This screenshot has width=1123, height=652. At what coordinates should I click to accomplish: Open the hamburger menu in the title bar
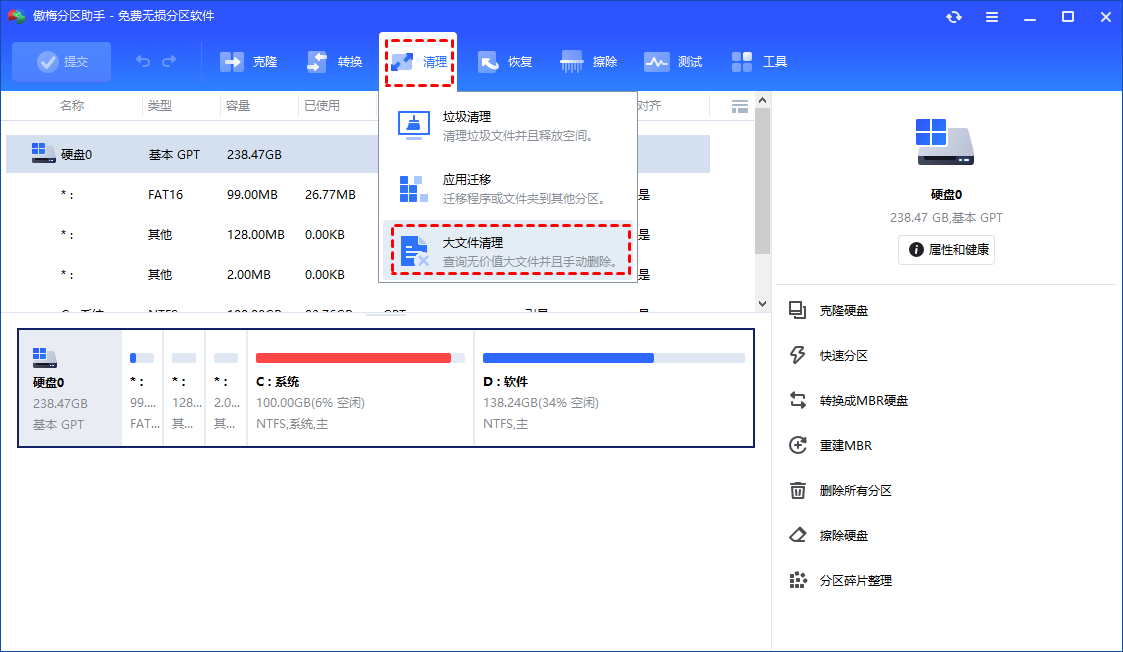coord(992,16)
